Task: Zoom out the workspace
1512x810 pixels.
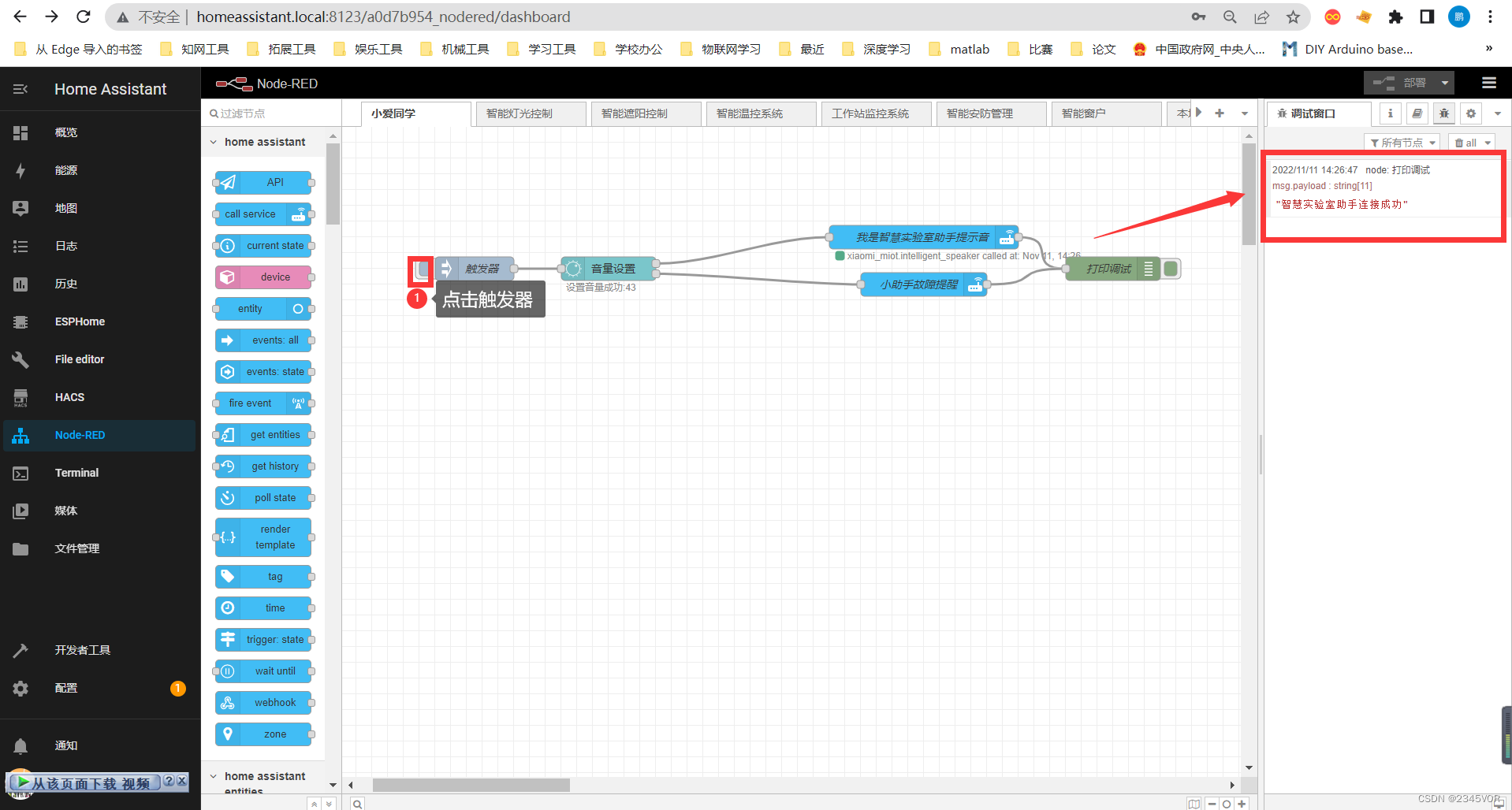Action: click(x=1212, y=804)
